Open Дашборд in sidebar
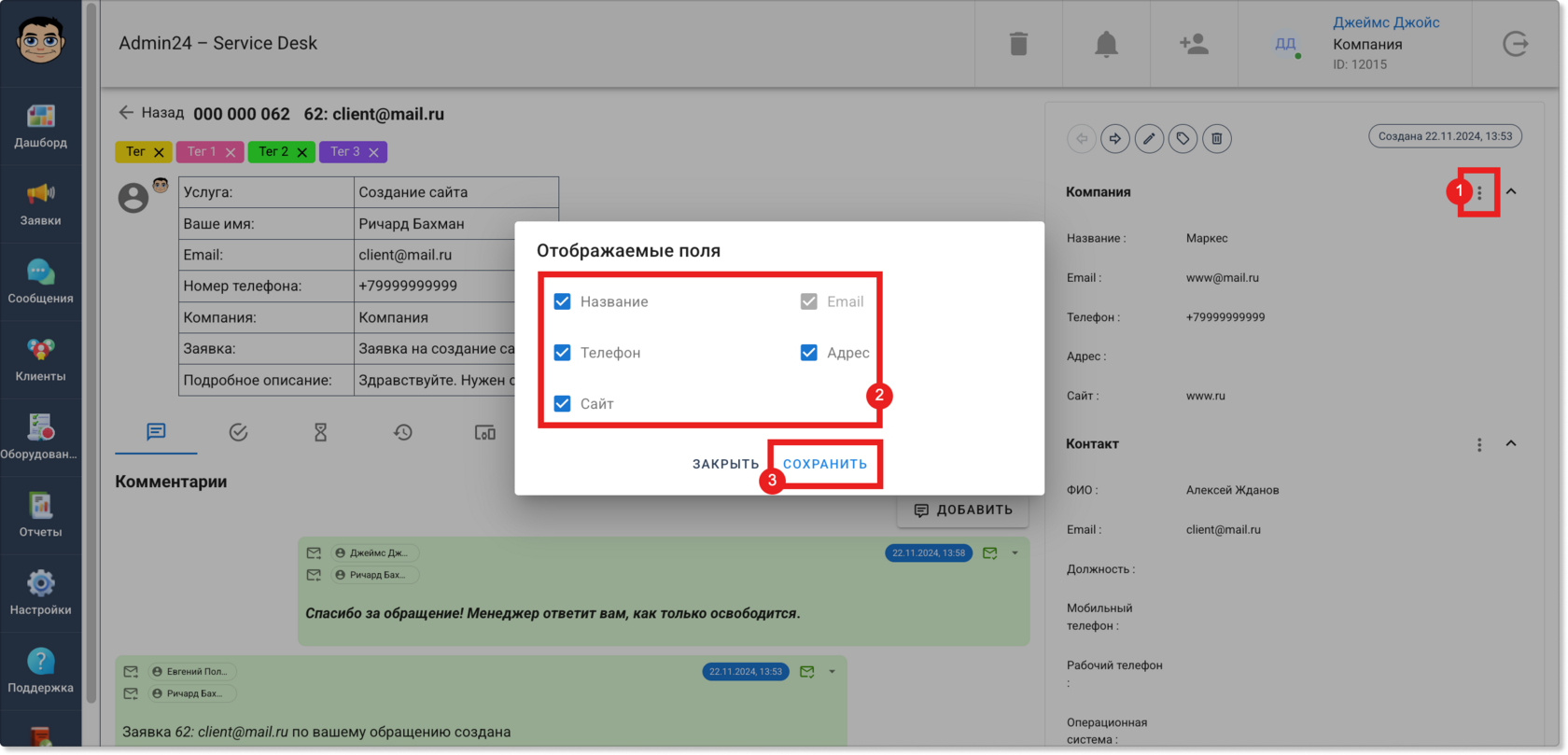1568x755 pixels. (x=40, y=126)
